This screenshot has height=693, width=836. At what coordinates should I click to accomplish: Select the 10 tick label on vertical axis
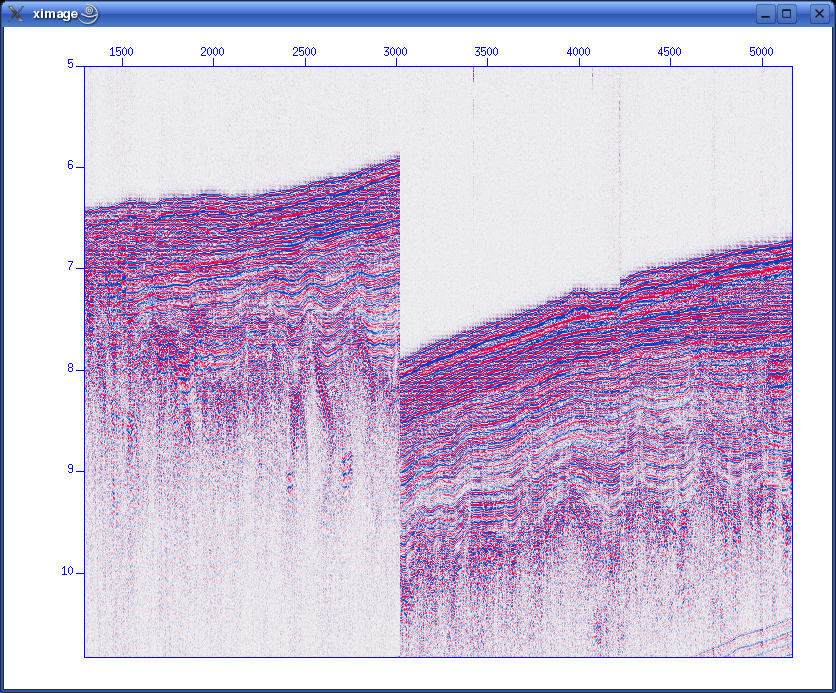67,572
